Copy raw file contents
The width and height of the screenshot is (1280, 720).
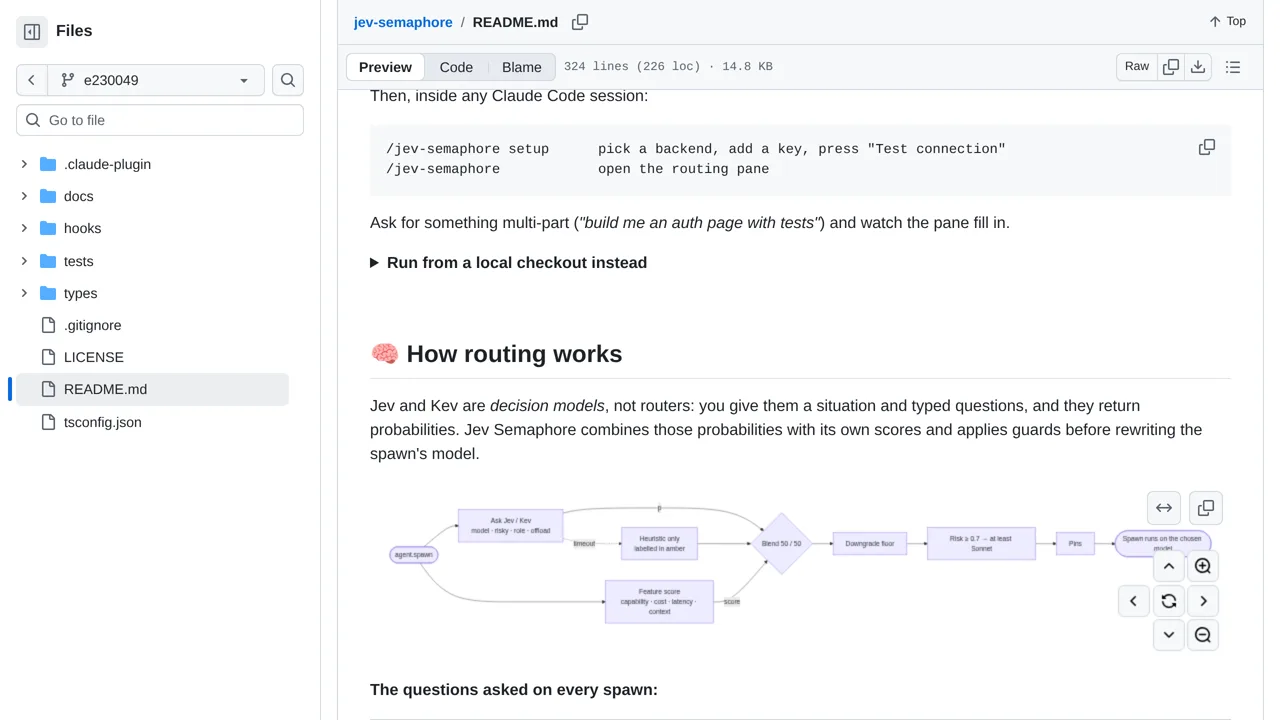(x=1171, y=67)
